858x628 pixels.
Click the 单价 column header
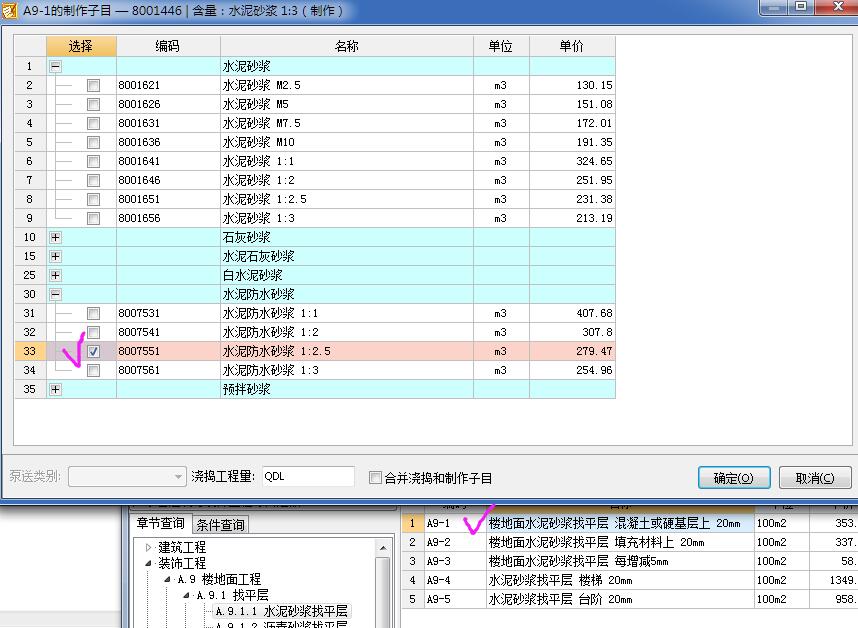click(572, 46)
